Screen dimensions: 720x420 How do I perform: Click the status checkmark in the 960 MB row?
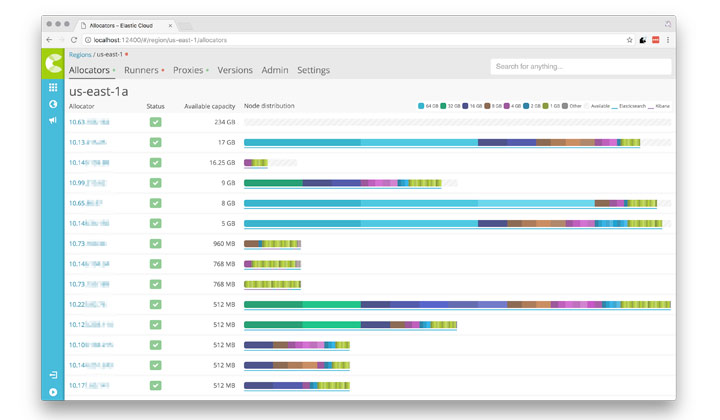155,243
